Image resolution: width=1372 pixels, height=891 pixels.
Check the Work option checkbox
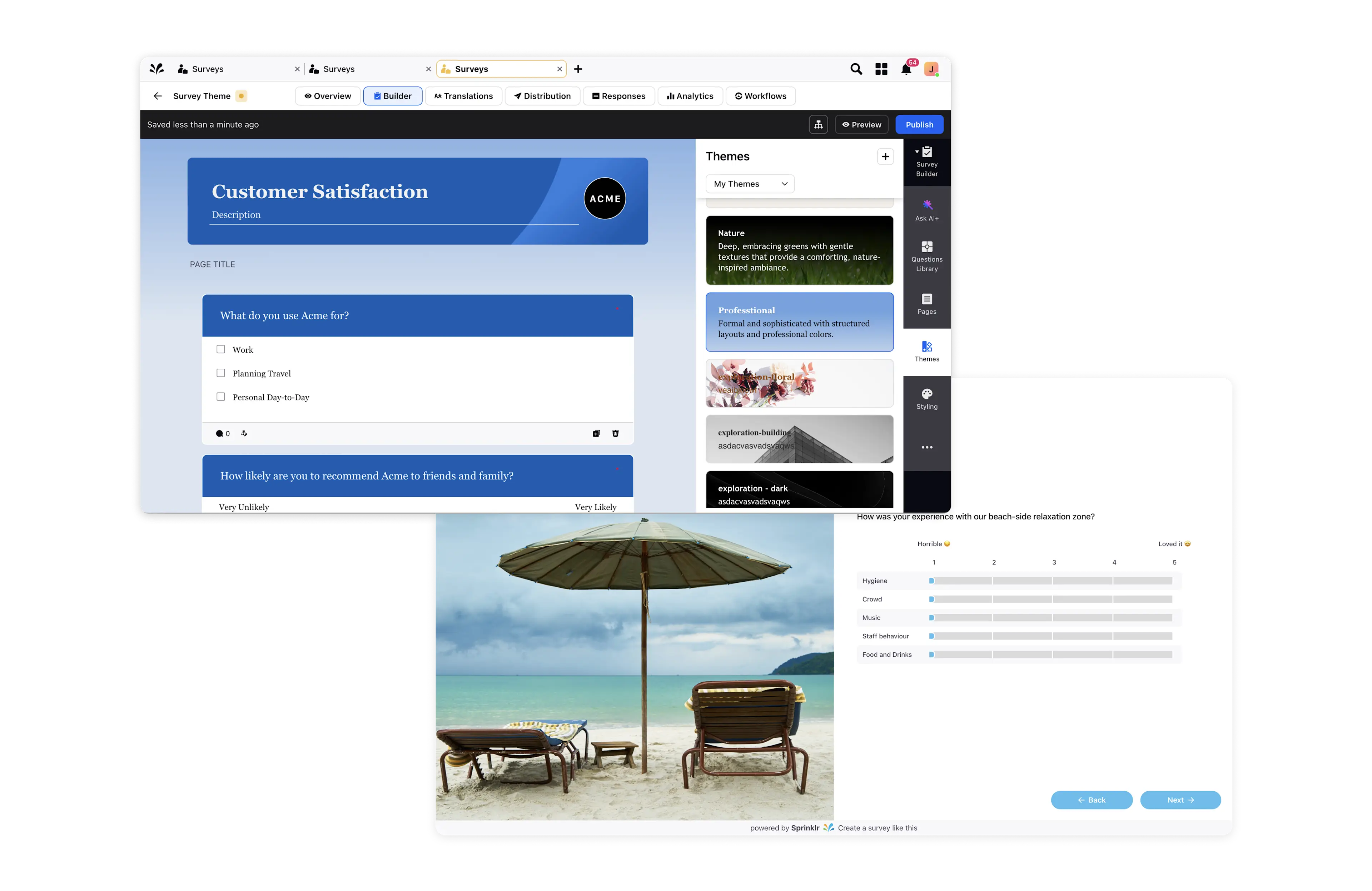(221, 349)
